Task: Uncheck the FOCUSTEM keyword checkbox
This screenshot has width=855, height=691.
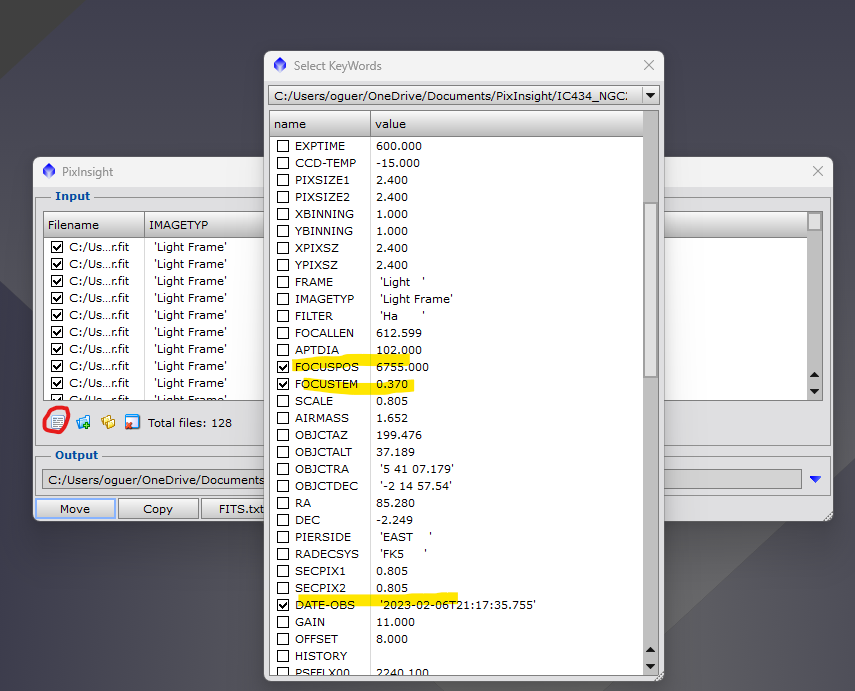Action: point(283,384)
